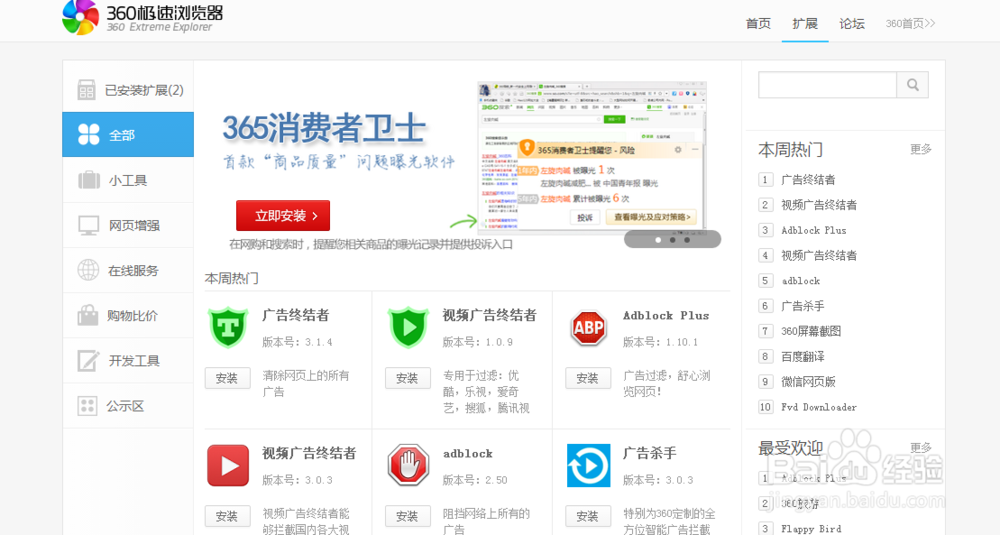
Task: Click the Adblock Plus ABP icon
Action: coord(588,328)
